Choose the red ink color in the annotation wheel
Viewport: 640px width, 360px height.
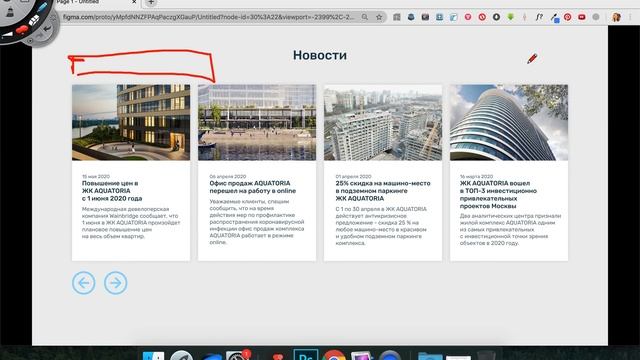tap(22, 29)
